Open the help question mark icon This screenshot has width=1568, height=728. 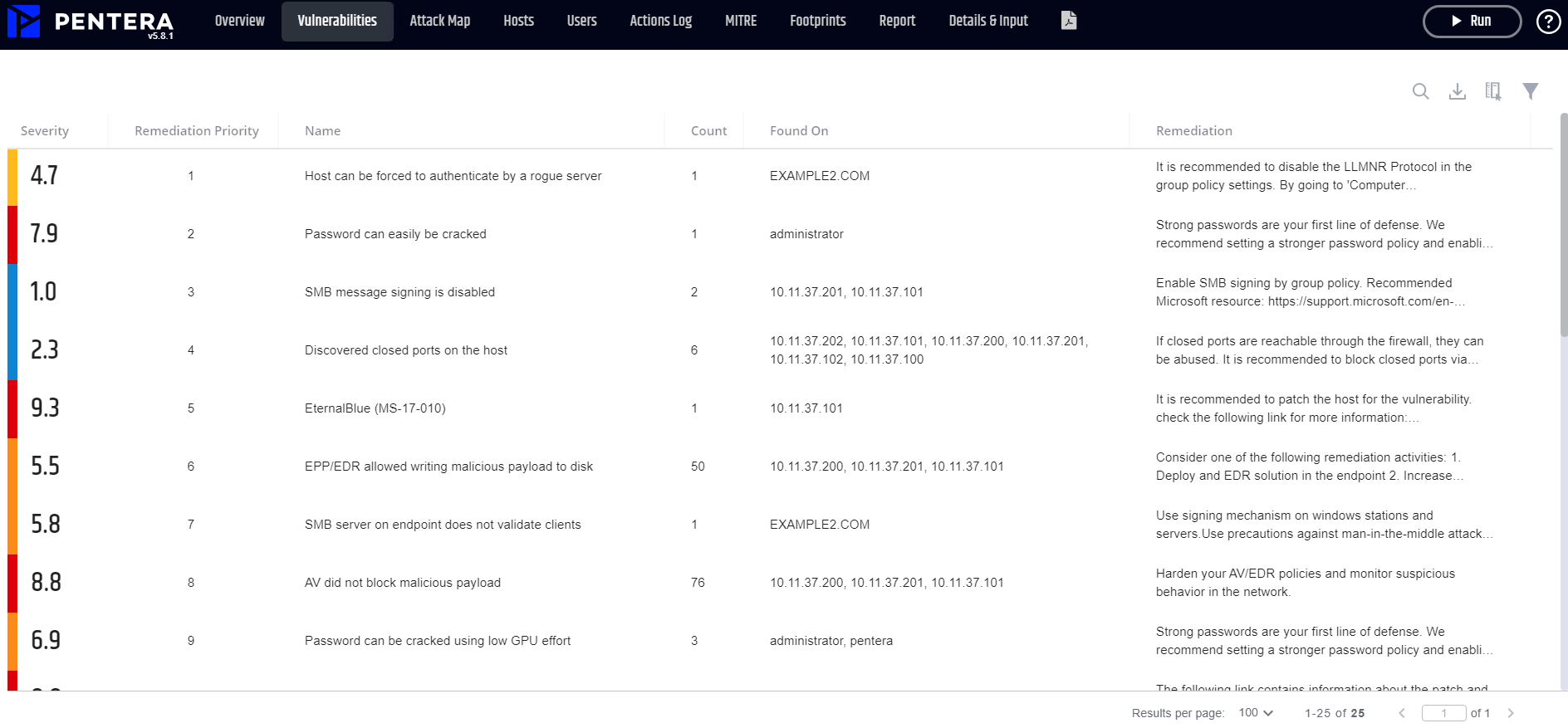tap(1548, 22)
